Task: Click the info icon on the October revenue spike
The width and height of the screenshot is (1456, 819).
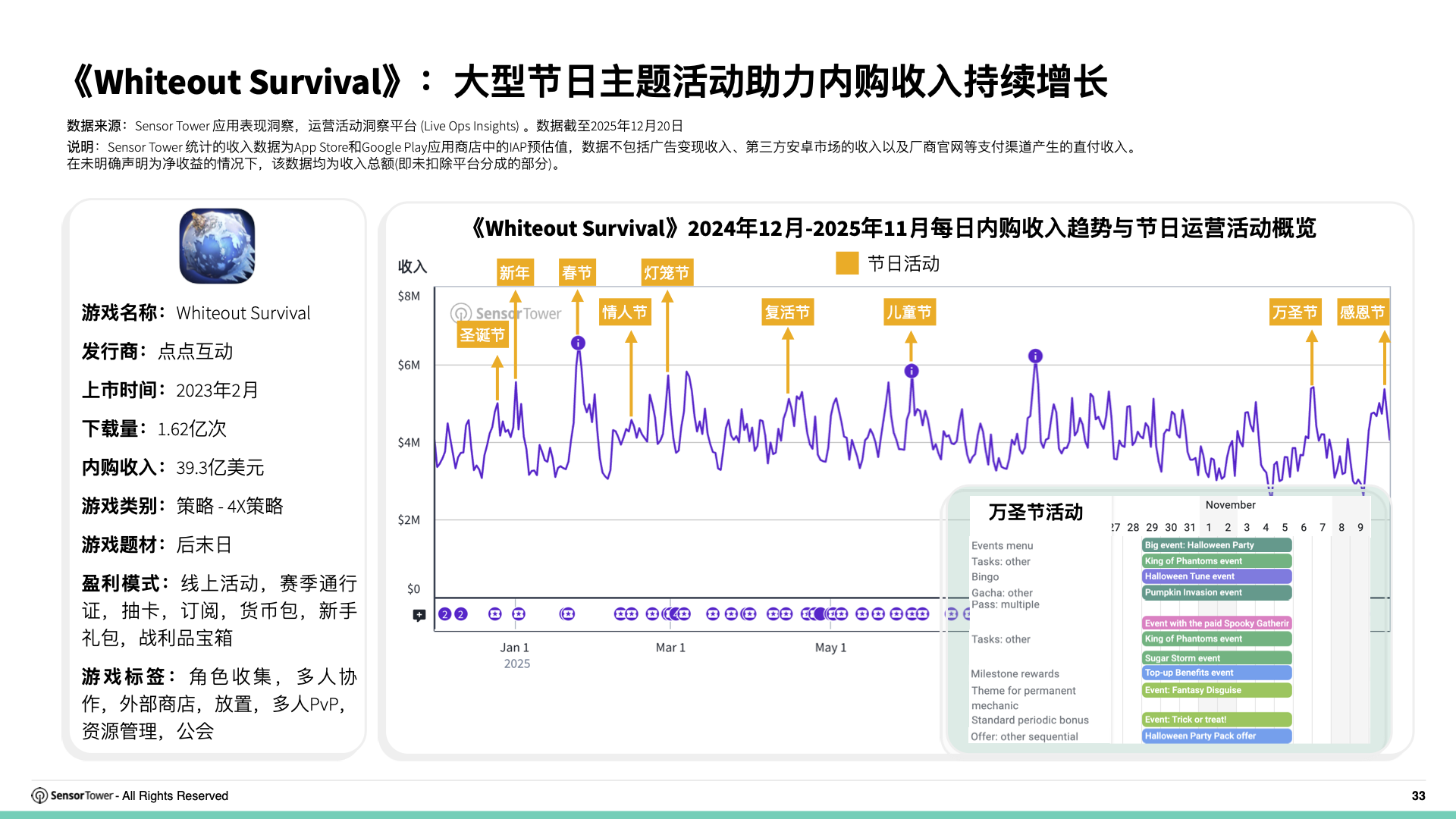Action: point(1036,354)
